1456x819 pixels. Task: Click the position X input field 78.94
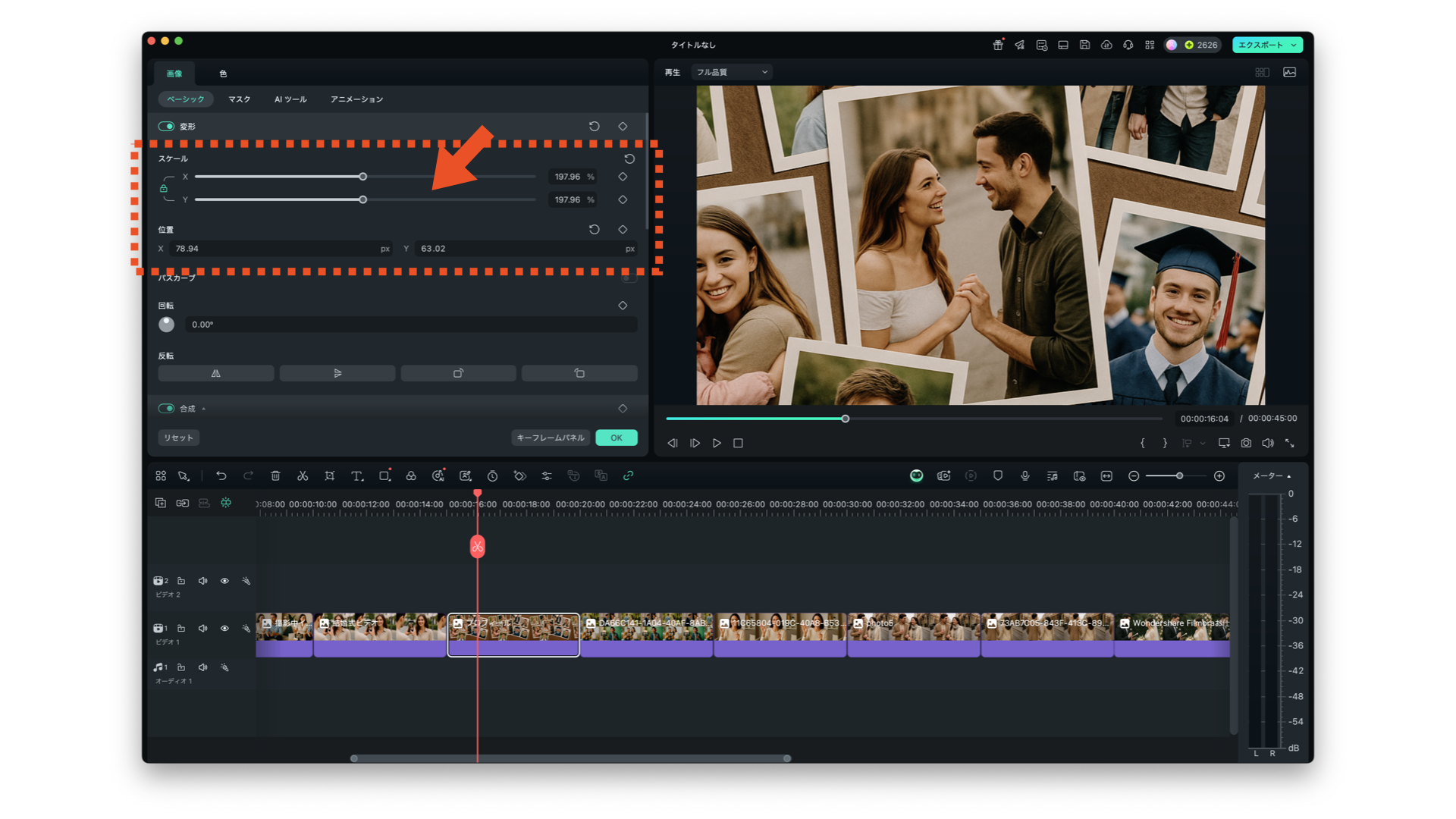click(x=280, y=249)
